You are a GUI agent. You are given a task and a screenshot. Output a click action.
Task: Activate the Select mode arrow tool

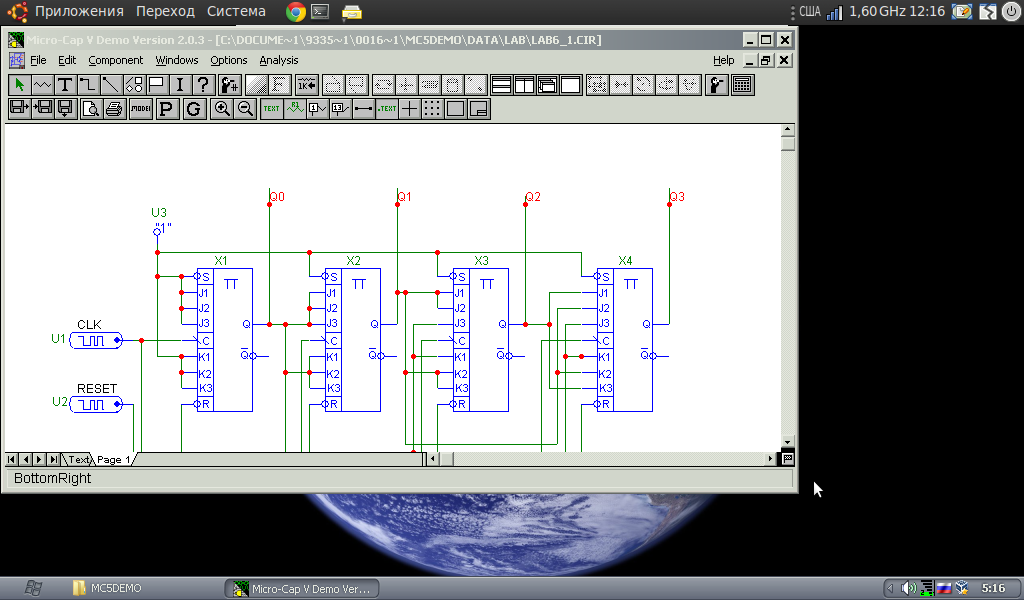20,85
